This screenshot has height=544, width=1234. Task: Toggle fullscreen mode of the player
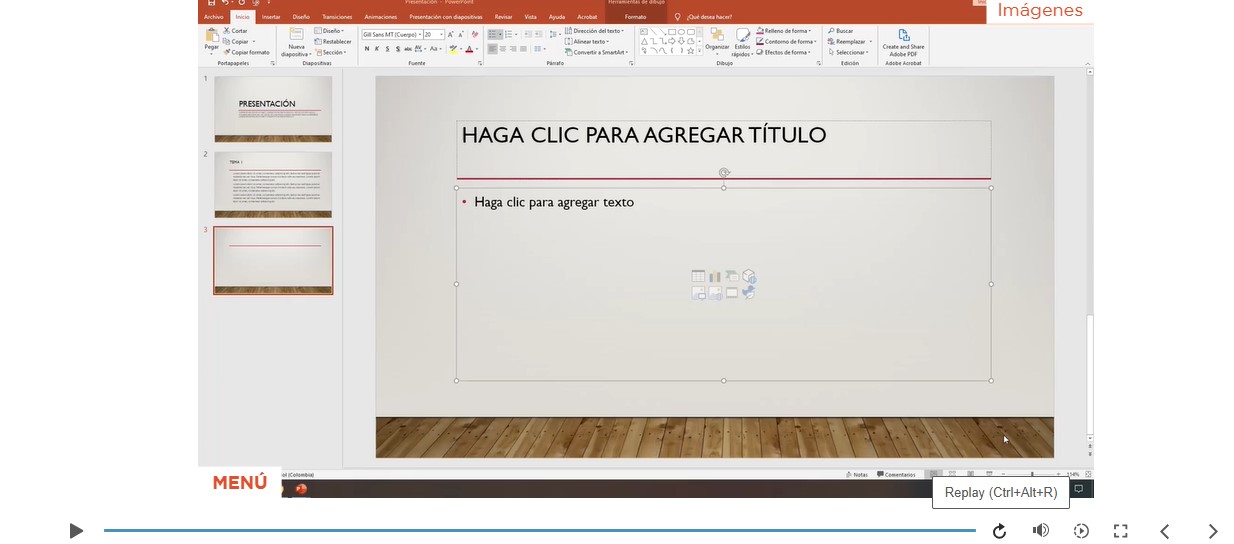coord(1121,531)
